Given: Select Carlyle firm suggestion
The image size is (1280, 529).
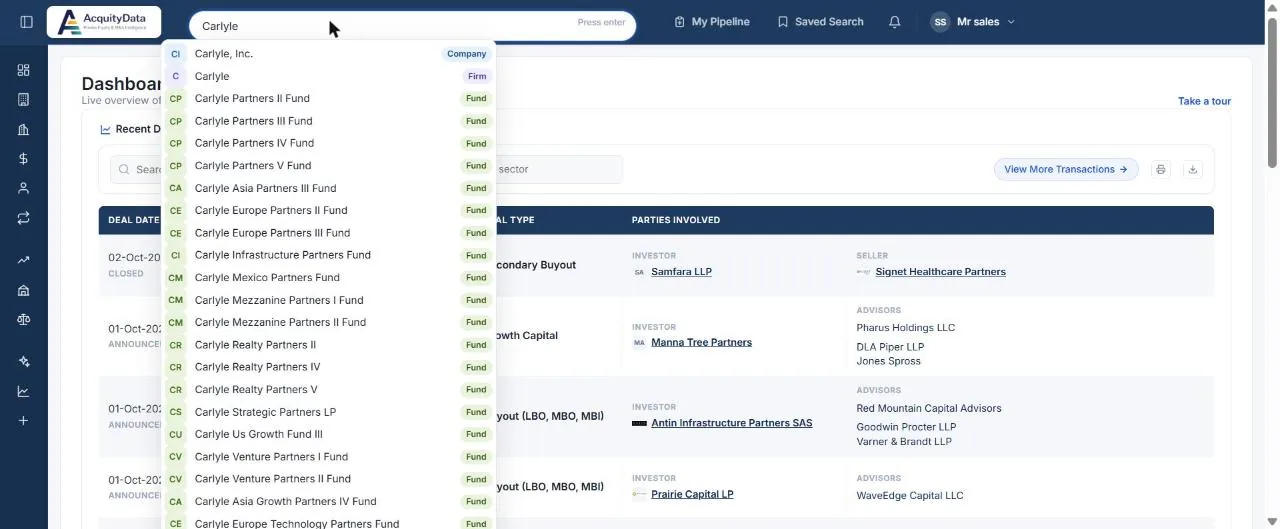Looking at the screenshot, I should click(328, 76).
